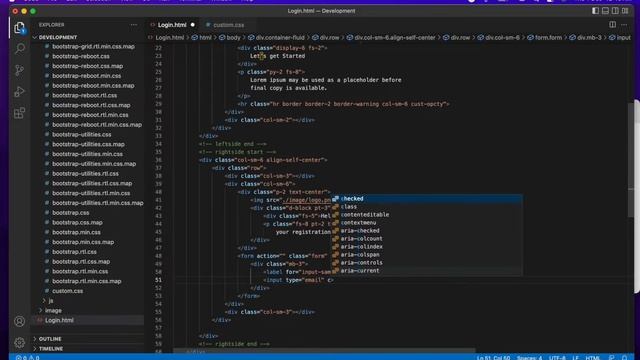Click line 51 with input type email
This screenshot has height=360, width=640.
coord(299,280)
